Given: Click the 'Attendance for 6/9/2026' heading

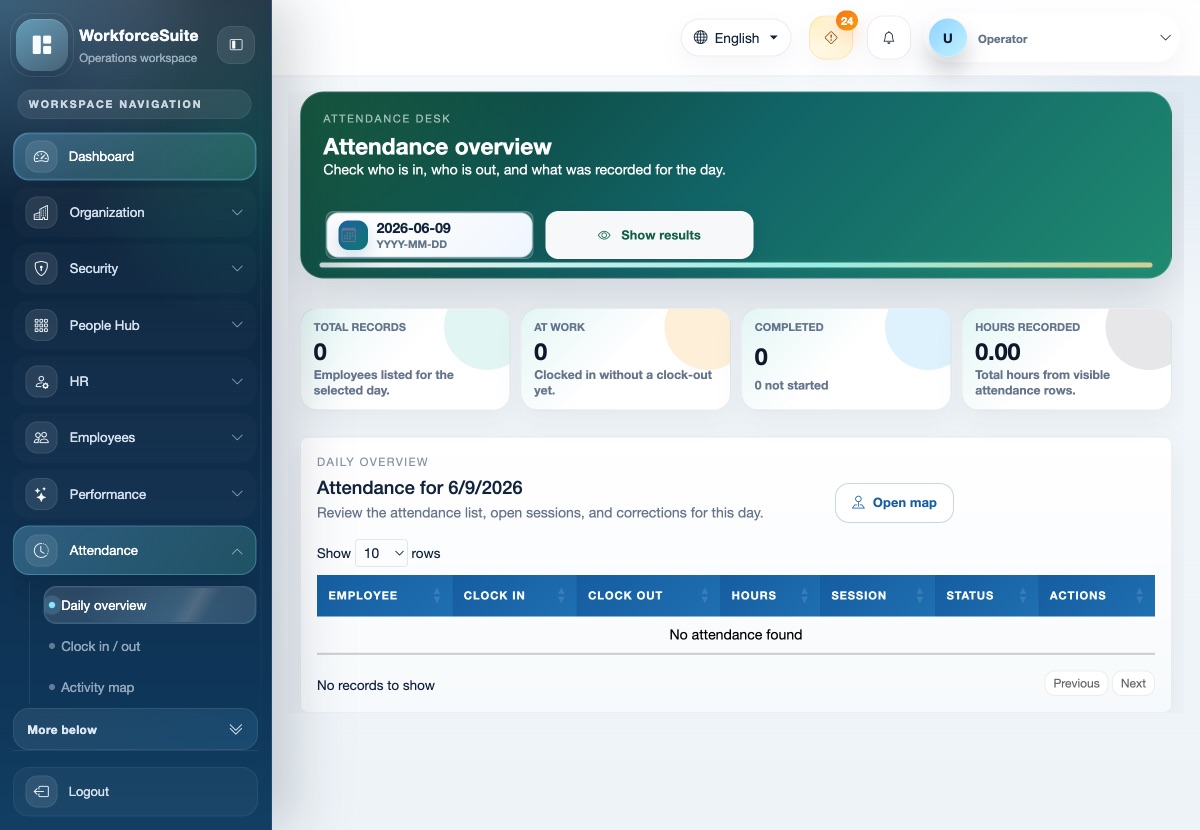Looking at the screenshot, I should pyautogui.click(x=420, y=488).
